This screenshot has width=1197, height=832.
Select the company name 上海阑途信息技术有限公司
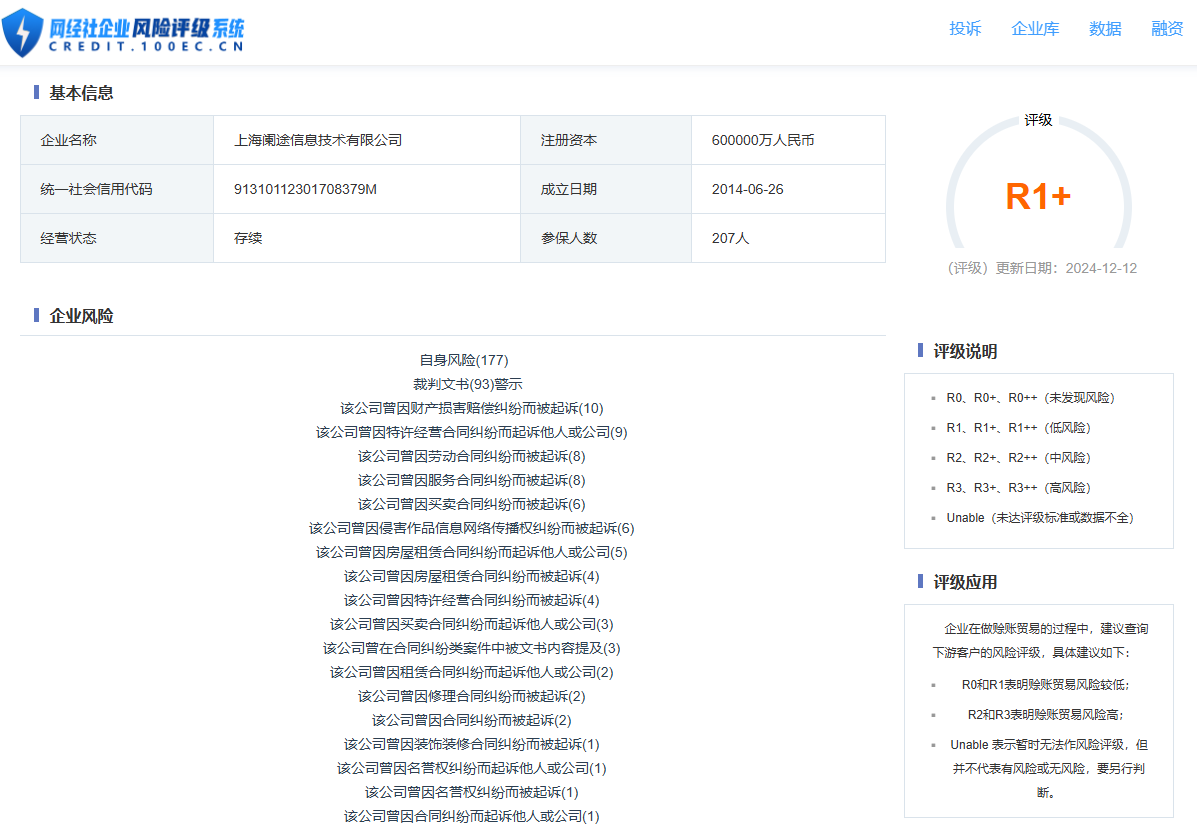click(318, 140)
